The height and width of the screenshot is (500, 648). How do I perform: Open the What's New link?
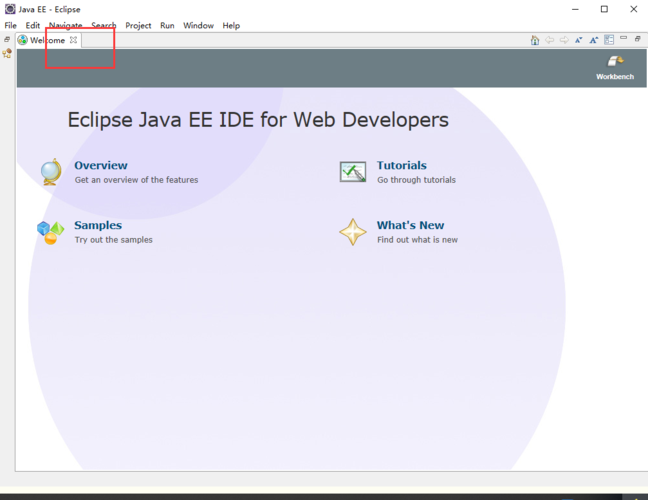point(410,225)
